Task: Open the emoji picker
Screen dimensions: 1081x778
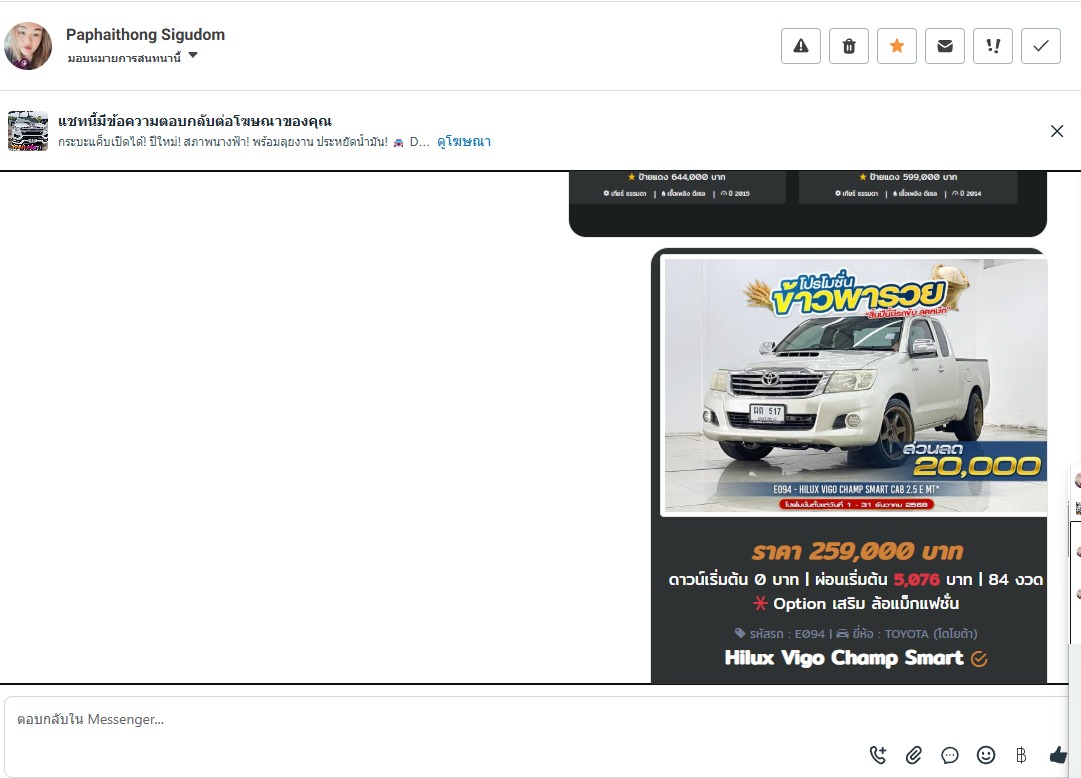Action: [986, 755]
